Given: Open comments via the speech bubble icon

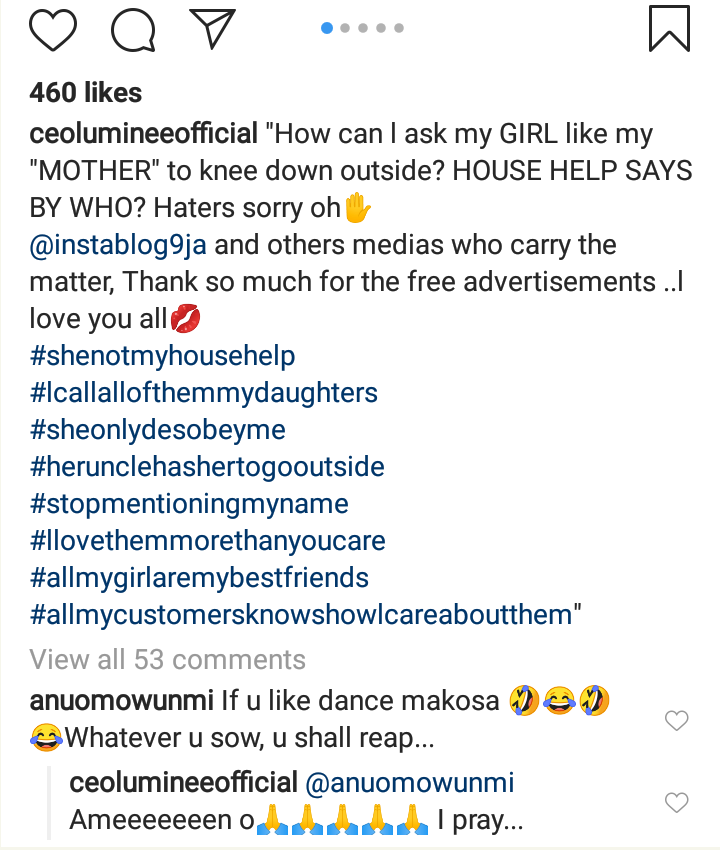Looking at the screenshot, I should pos(133,30).
